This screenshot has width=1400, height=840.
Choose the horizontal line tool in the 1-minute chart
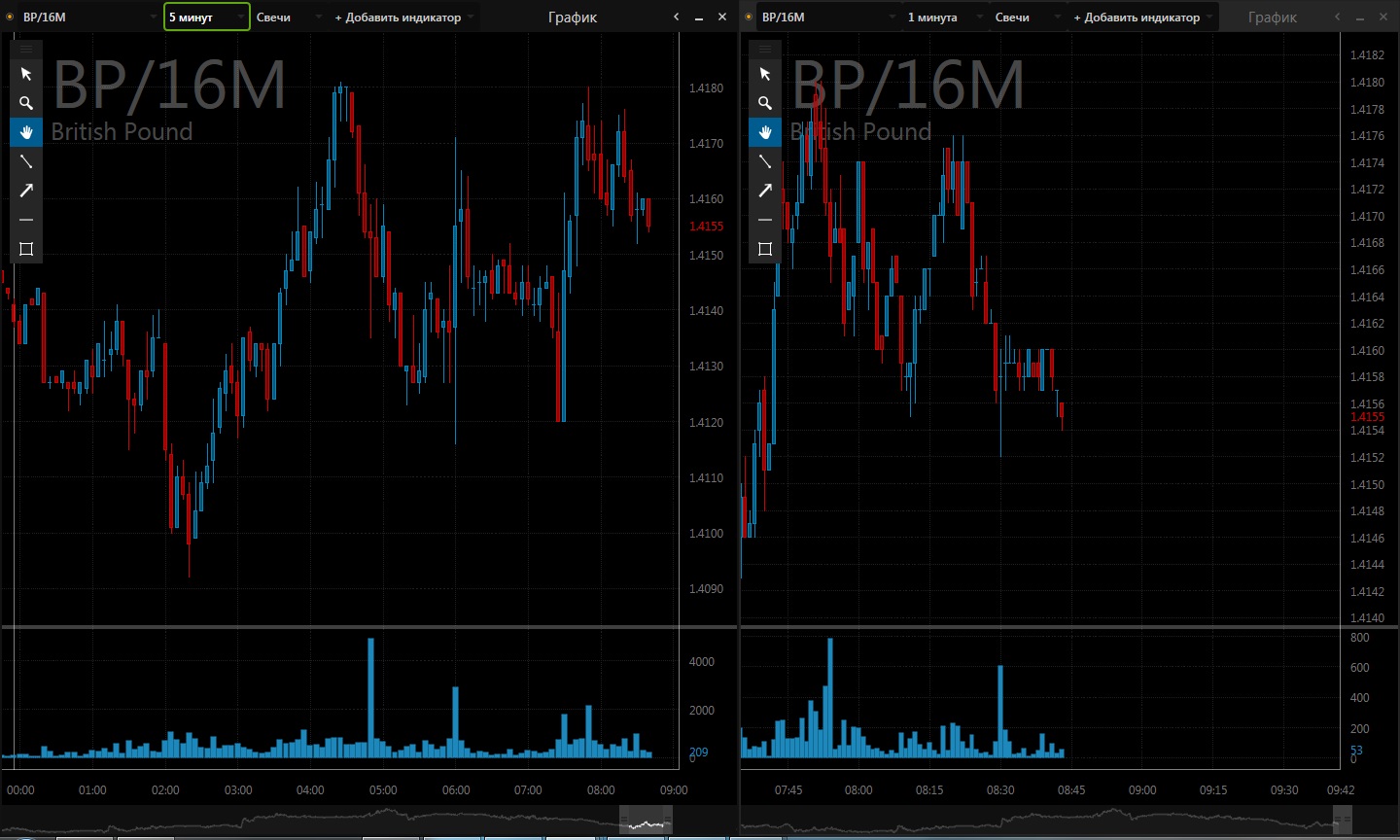pyautogui.click(x=765, y=220)
